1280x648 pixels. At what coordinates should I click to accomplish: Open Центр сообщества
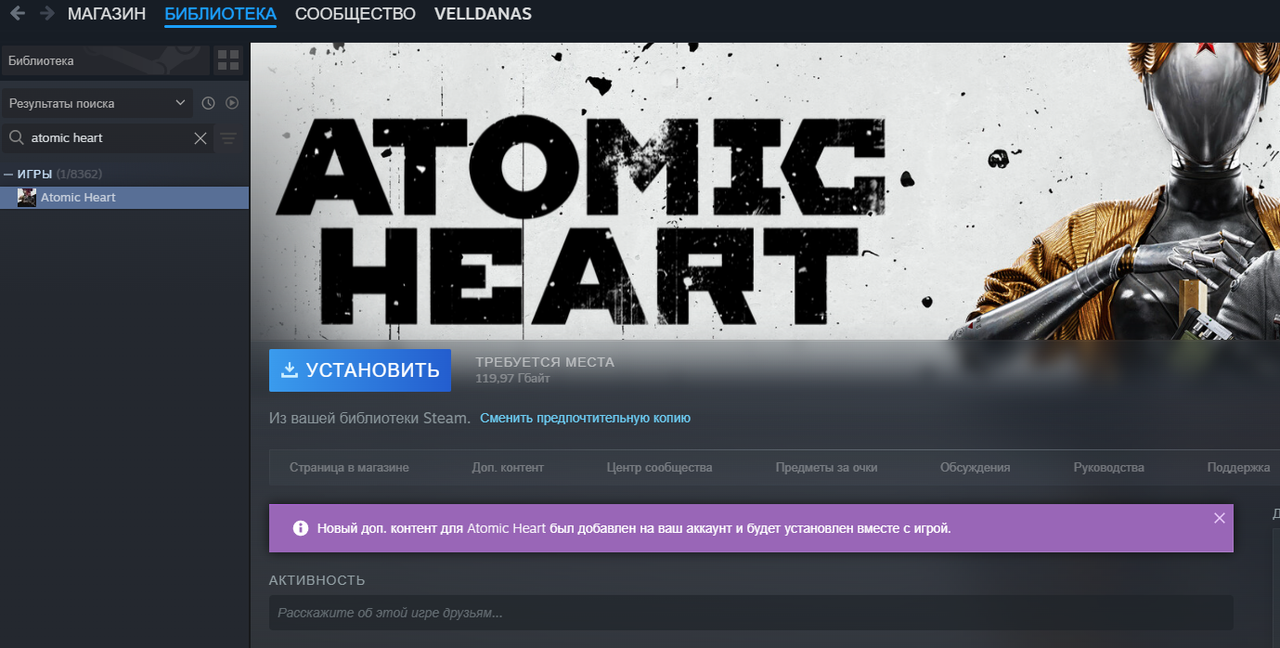(659, 467)
